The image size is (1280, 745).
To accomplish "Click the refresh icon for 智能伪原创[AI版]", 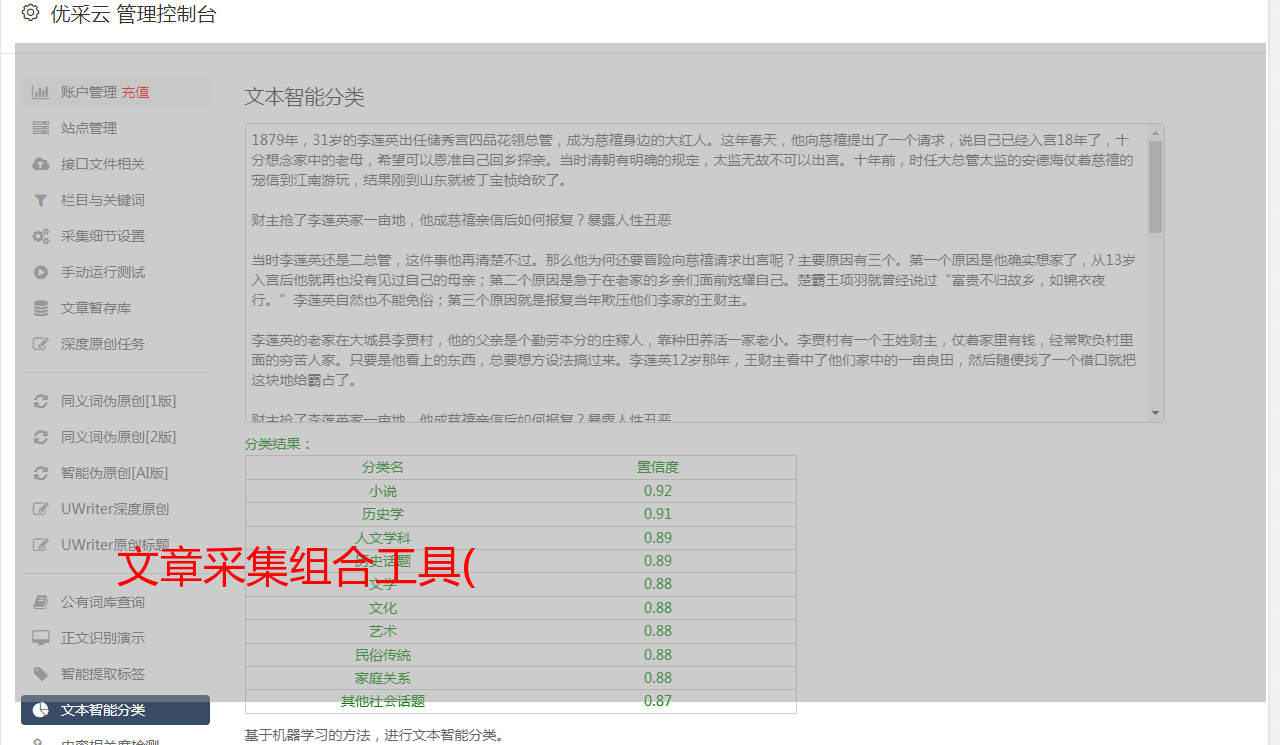I will tap(40, 473).
